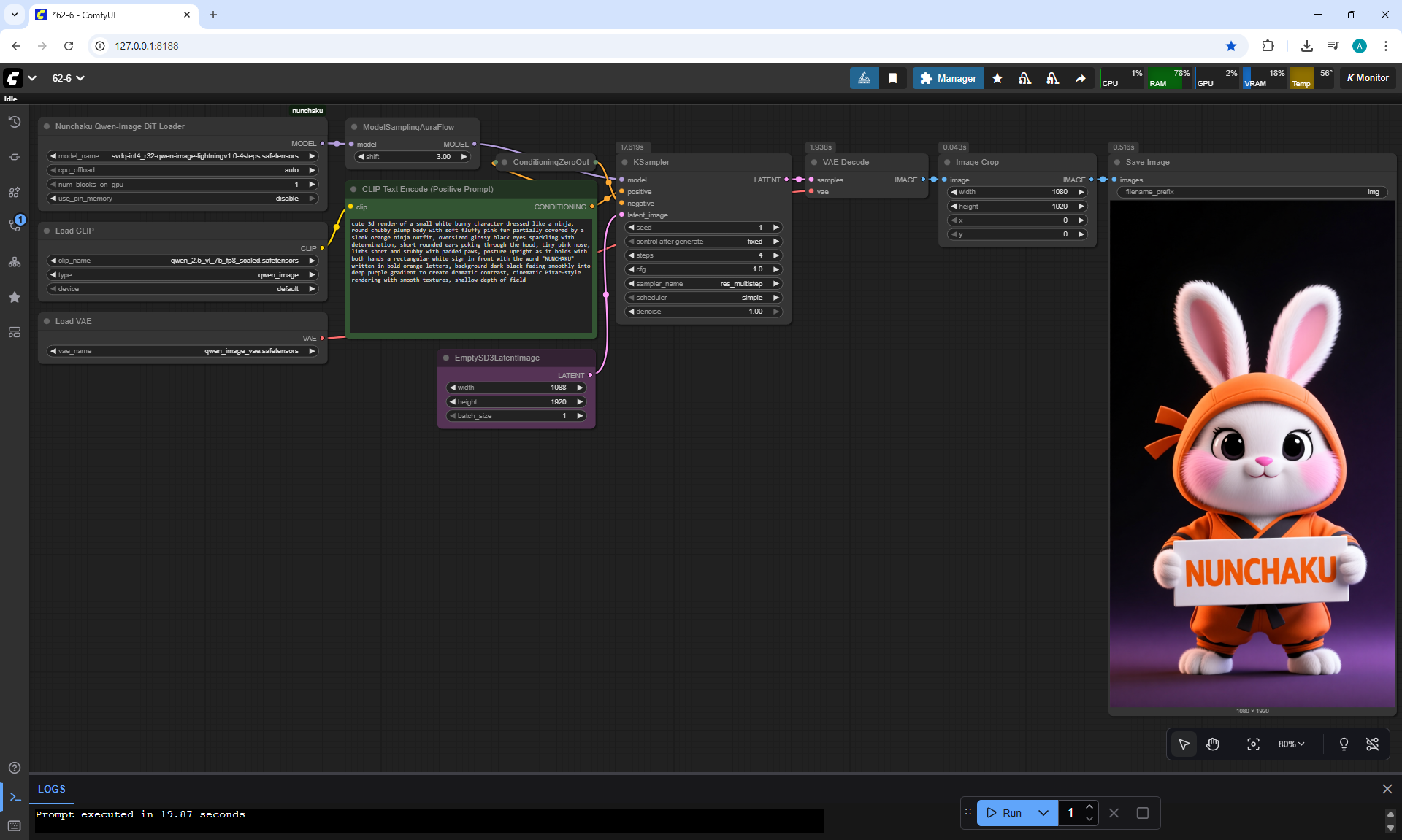
Task: Select the LOGS tab
Action: click(x=51, y=789)
